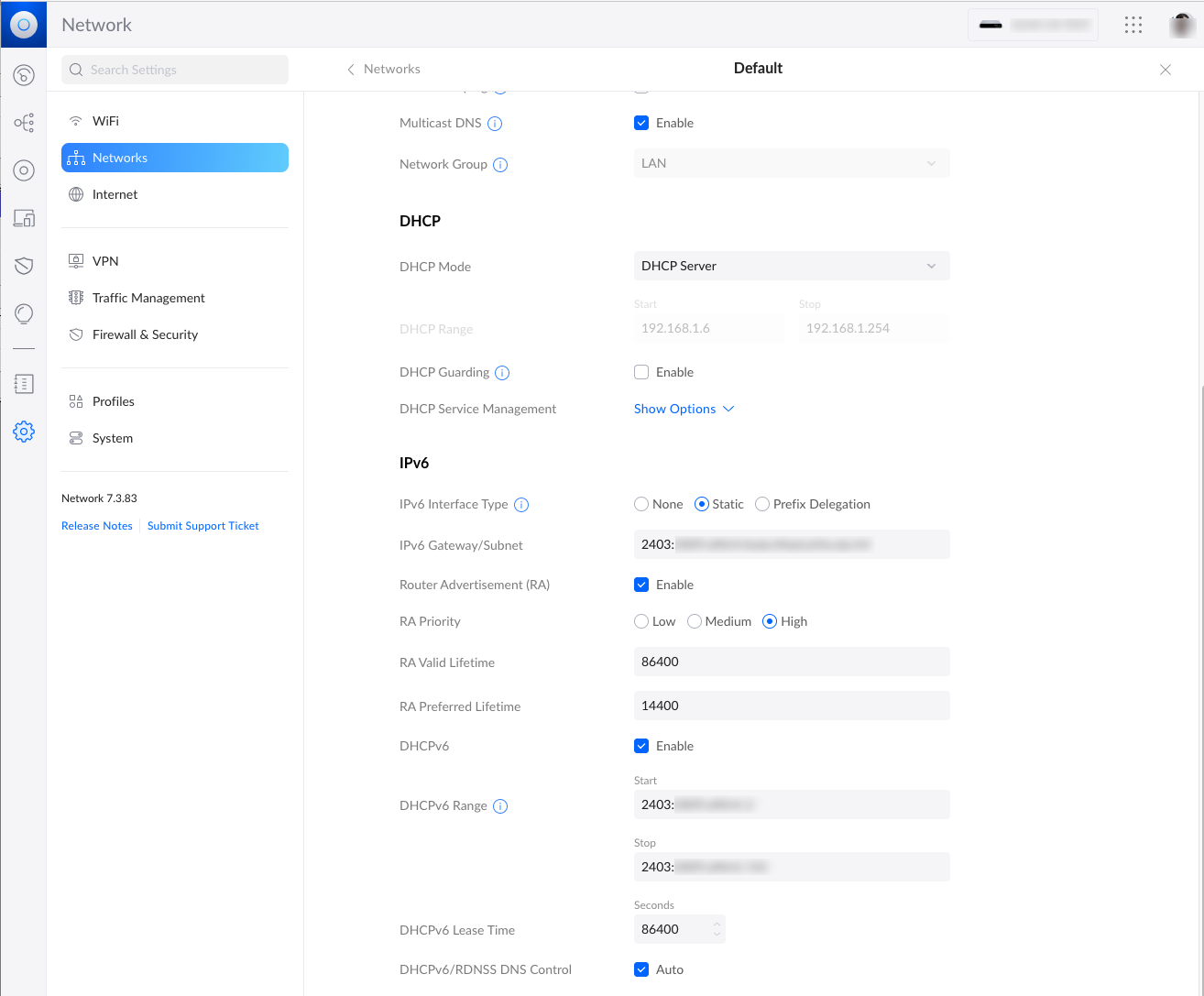Image resolution: width=1204 pixels, height=996 pixels.
Task: Open the Network Group dropdown
Action: click(x=791, y=163)
